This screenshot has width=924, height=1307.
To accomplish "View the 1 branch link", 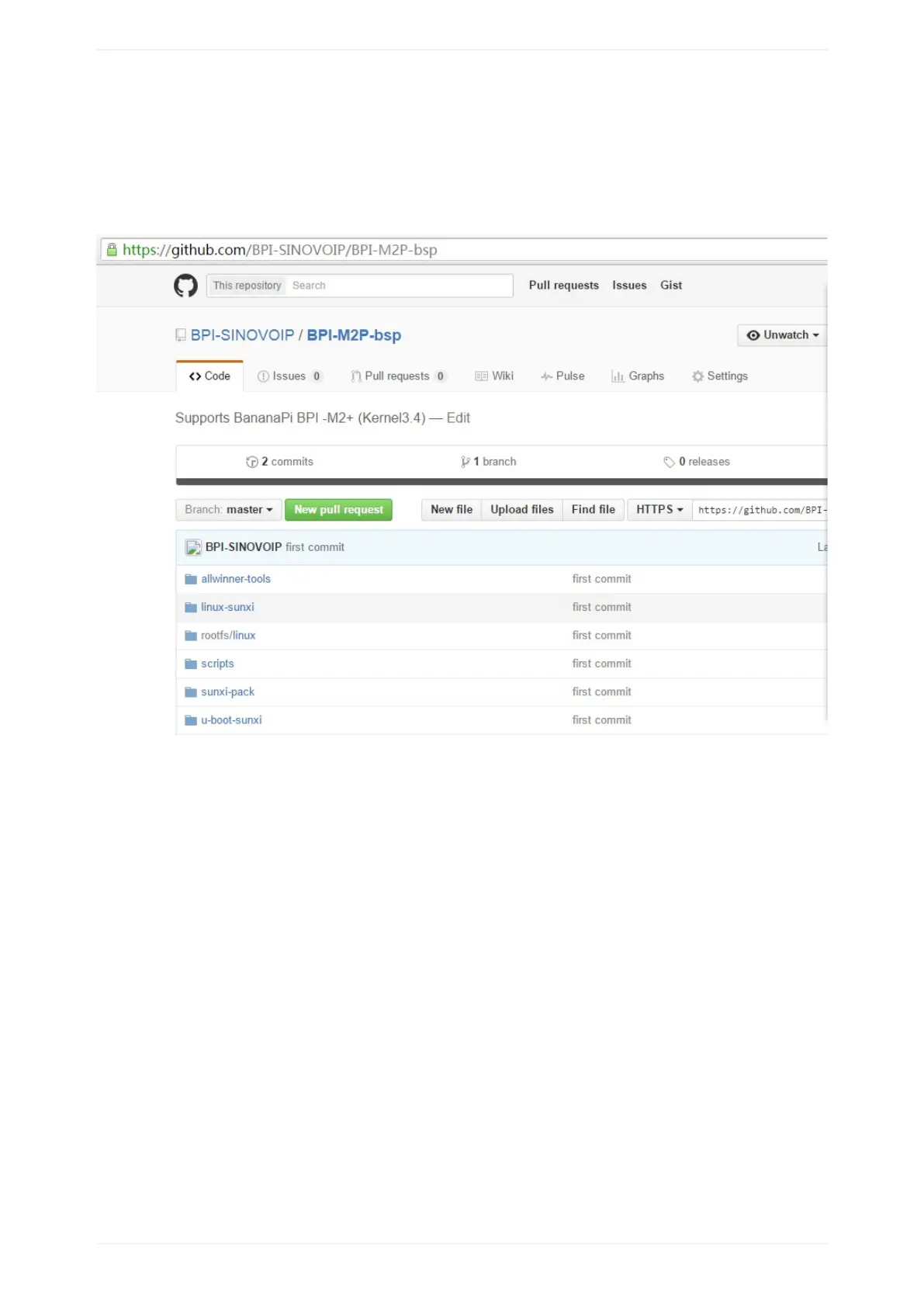I will click(x=488, y=462).
